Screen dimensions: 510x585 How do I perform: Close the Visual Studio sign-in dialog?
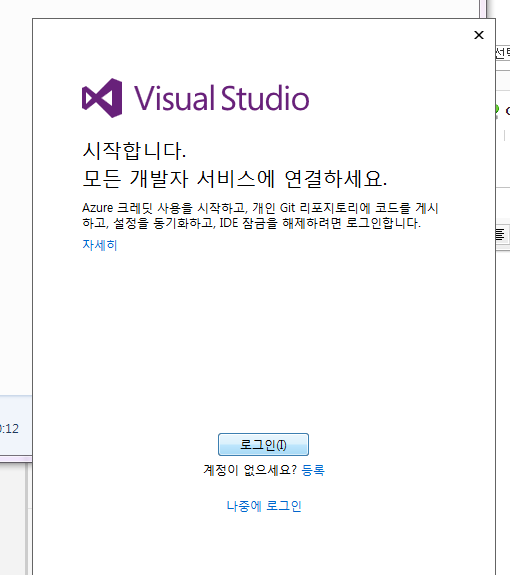479,35
